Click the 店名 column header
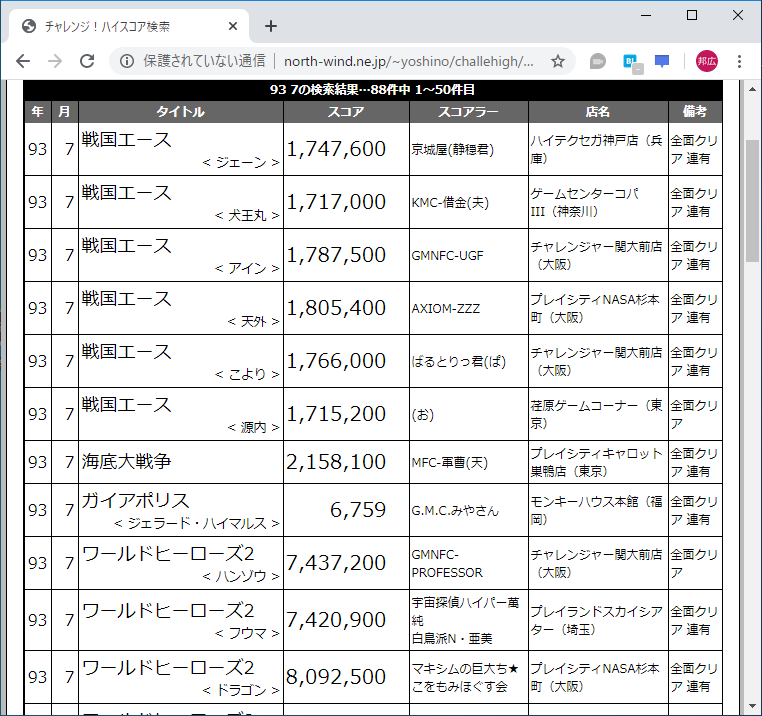The height and width of the screenshot is (716, 762). point(598,112)
